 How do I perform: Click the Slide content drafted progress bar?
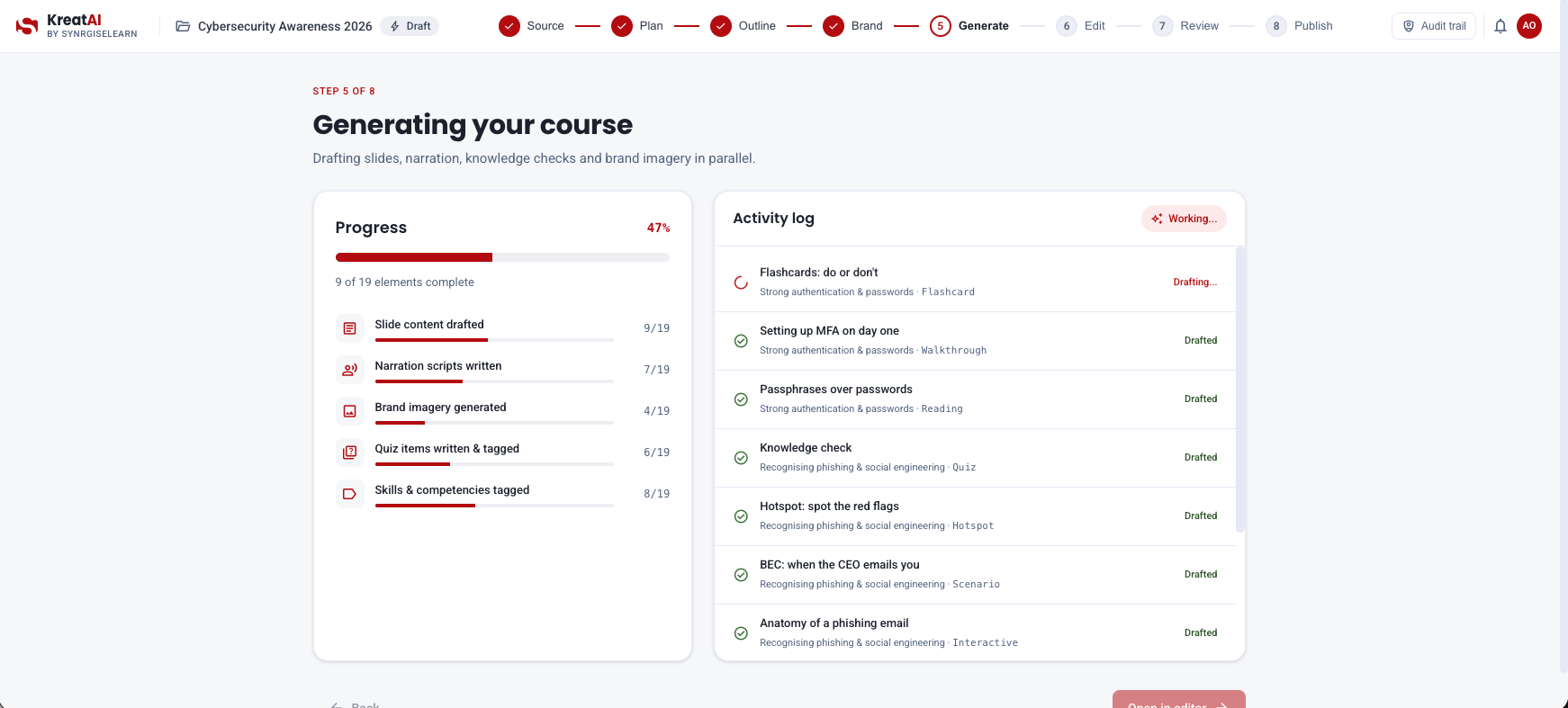tap(494, 340)
